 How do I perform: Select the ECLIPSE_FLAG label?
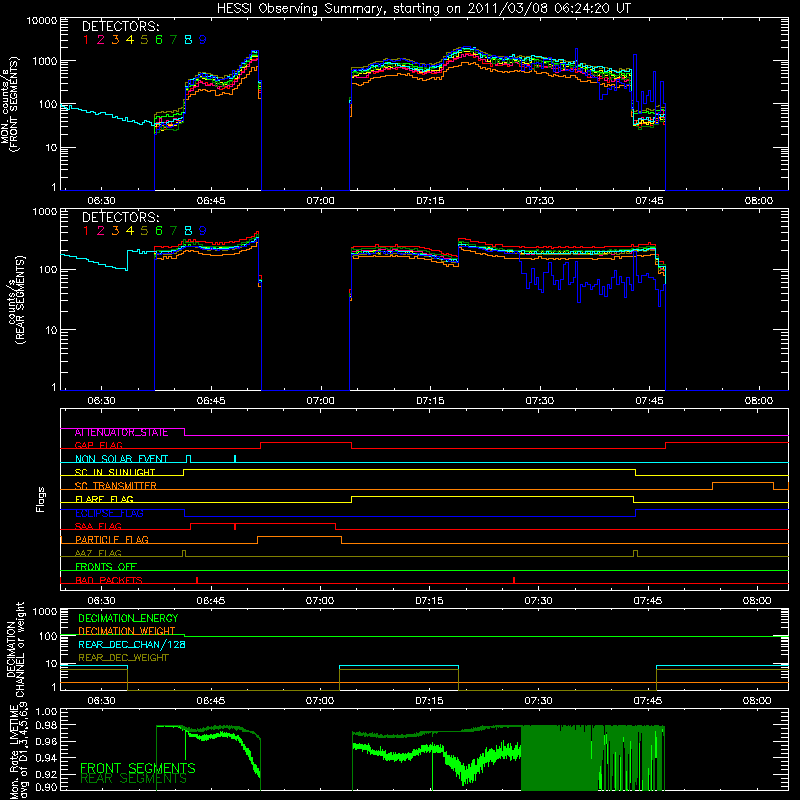[x=109, y=513]
